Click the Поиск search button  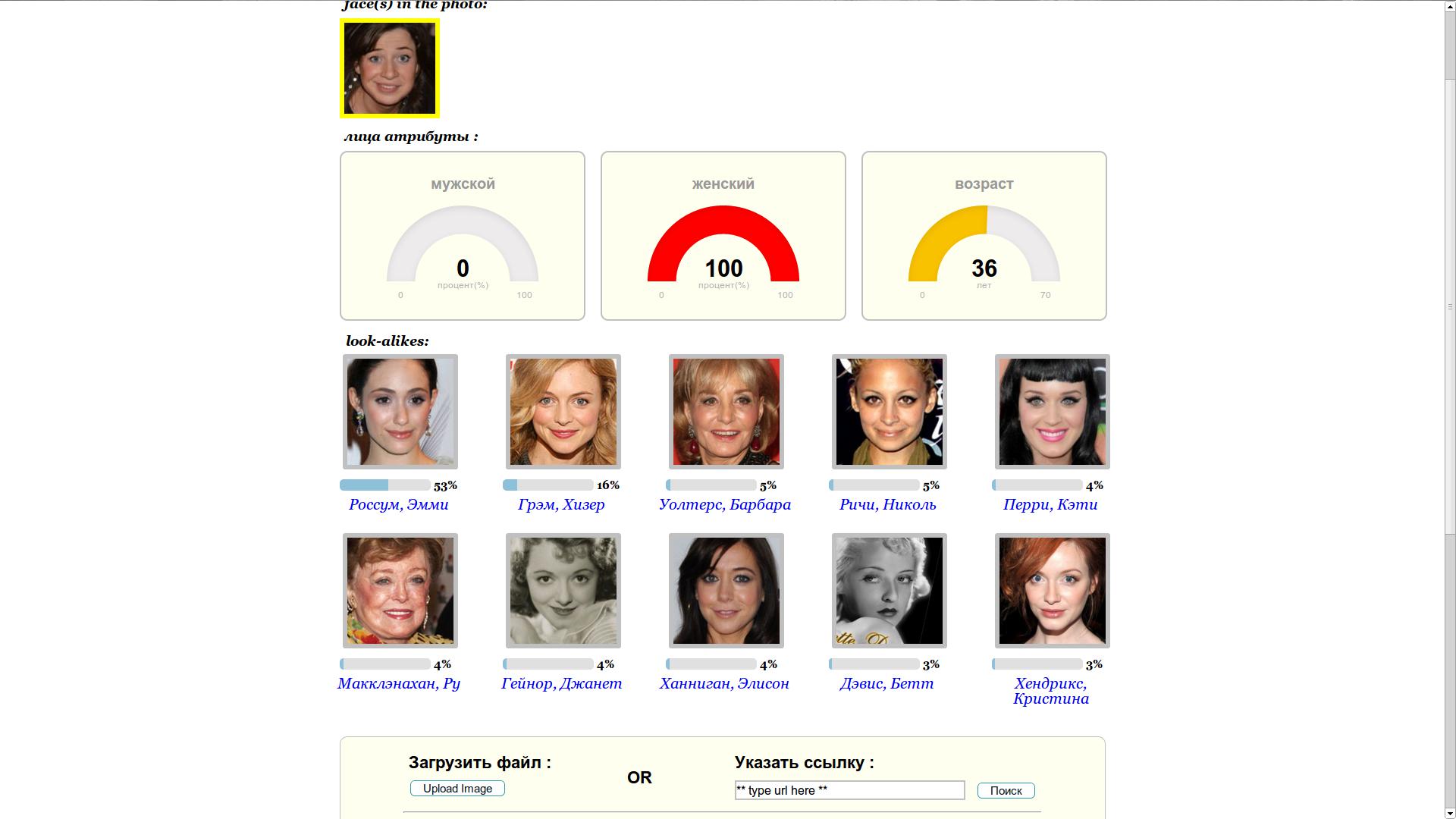(x=1006, y=791)
